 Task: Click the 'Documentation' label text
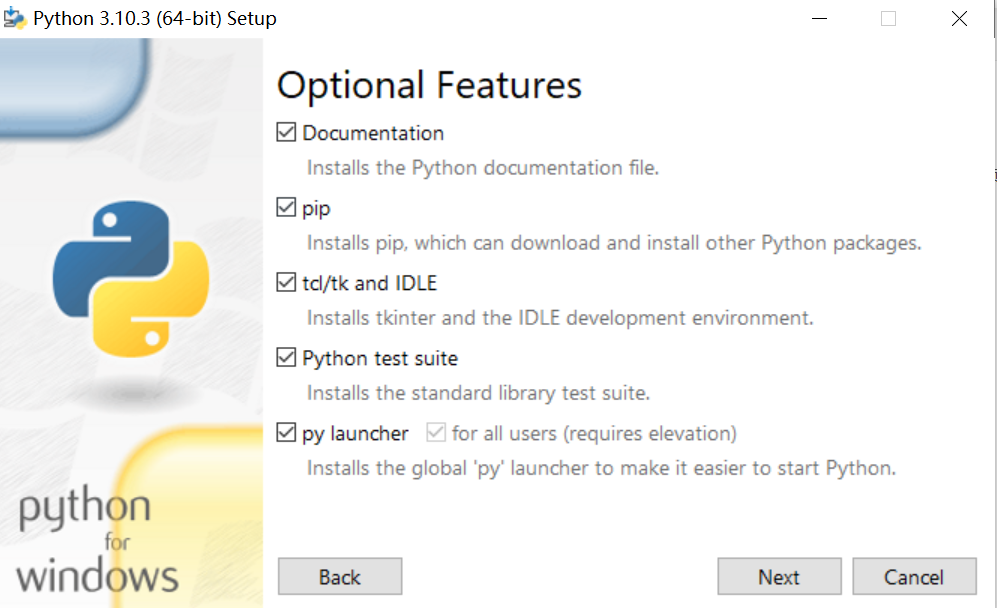pyautogui.click(x=372, y=132)
